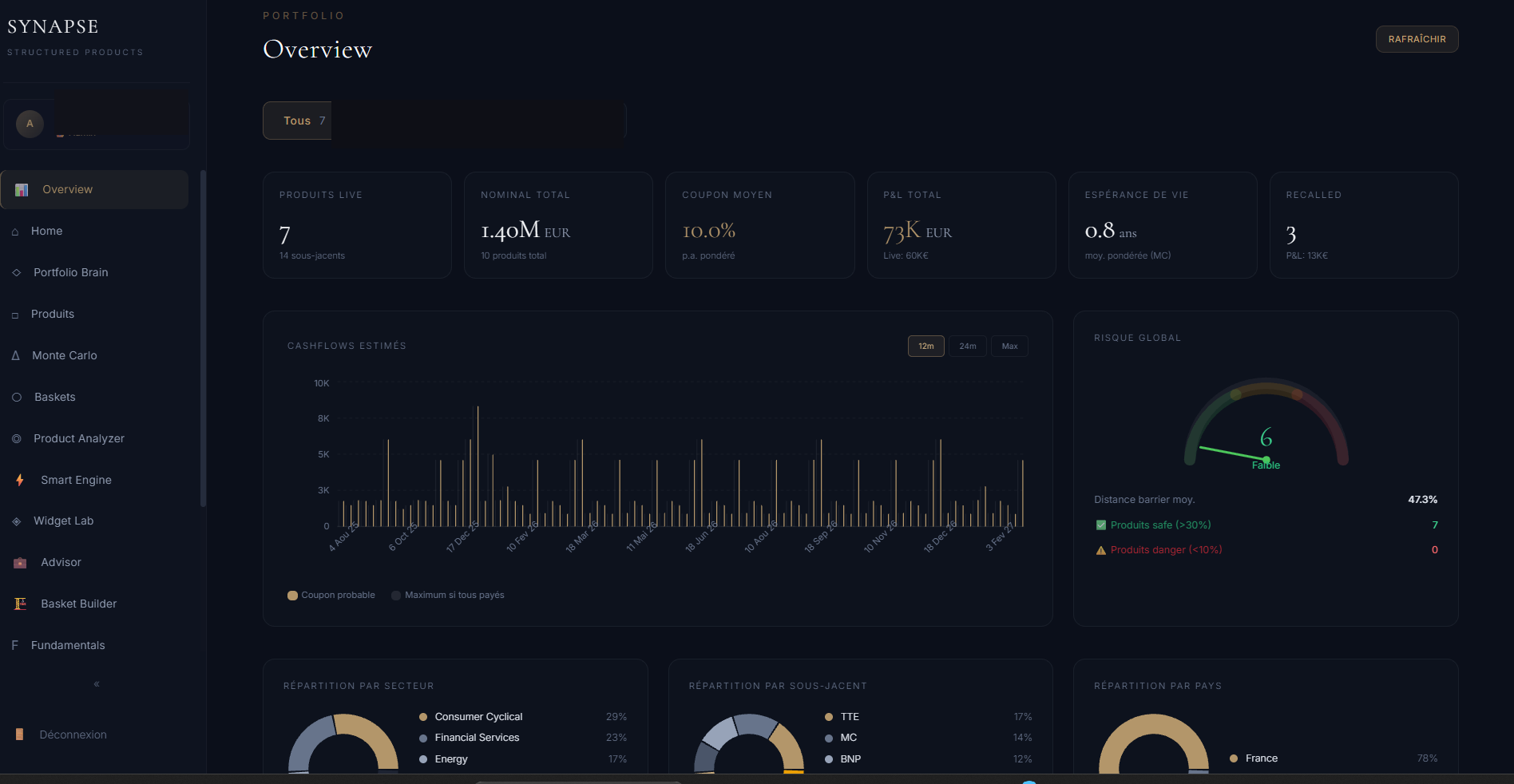Select the Tous filter tab

(298, 121)
